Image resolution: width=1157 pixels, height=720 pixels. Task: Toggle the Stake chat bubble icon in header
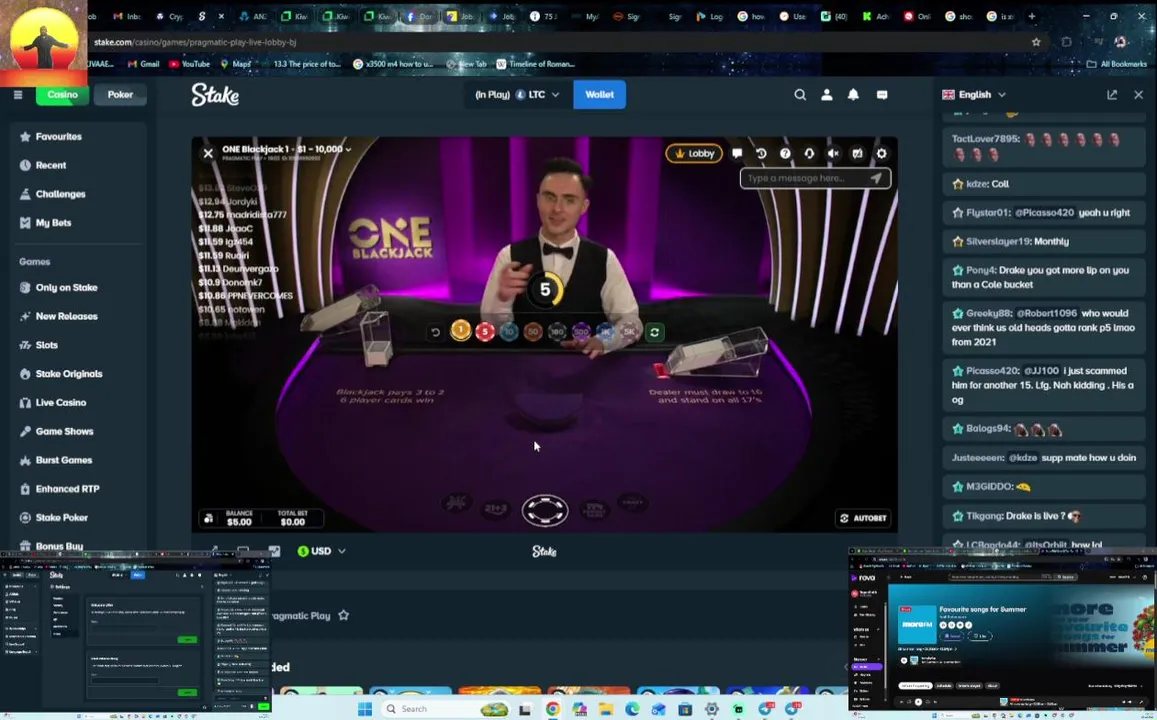tap(882, 94)
